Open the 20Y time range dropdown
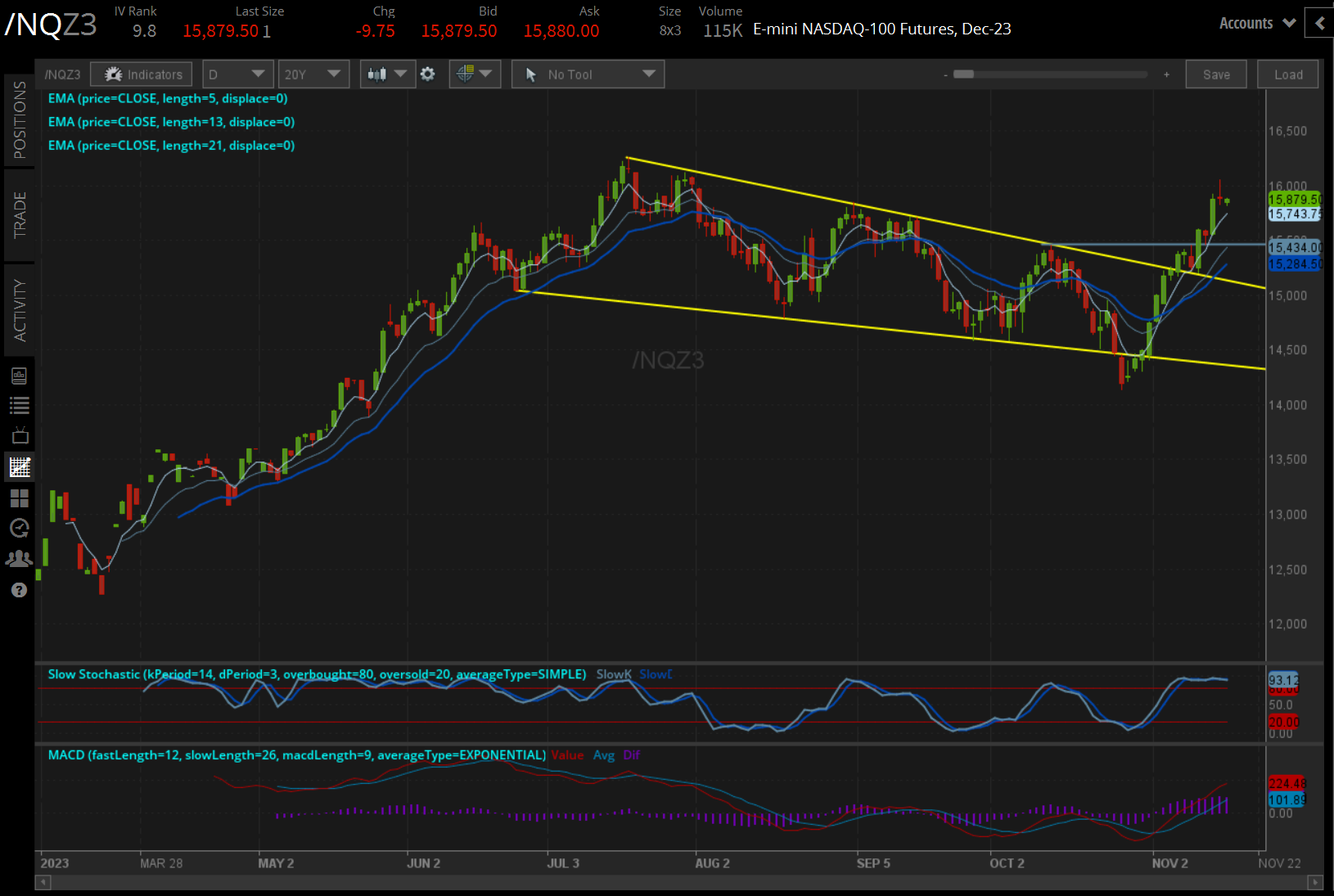Image resolution: width=1334 pixels, height=896 pixels. (313, 74)
